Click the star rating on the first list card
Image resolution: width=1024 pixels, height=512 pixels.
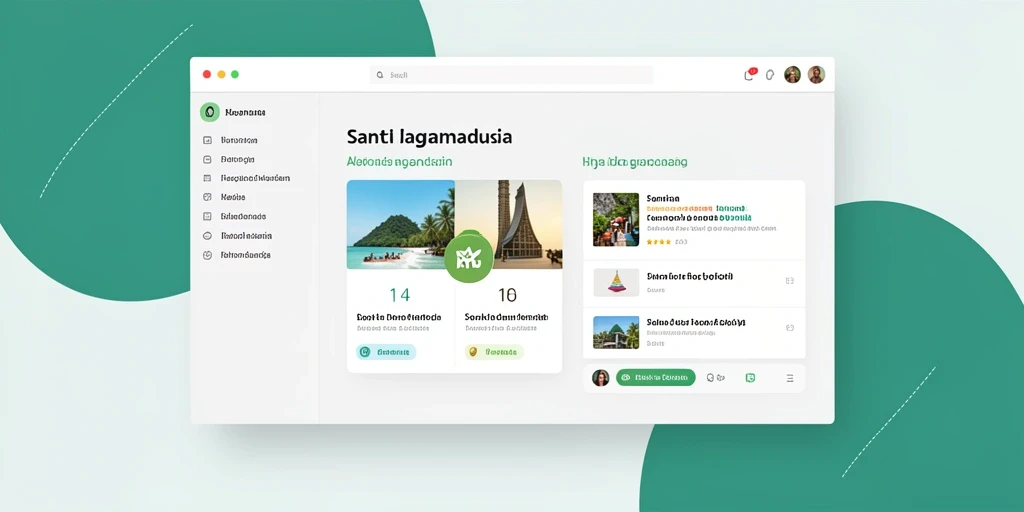658,242
